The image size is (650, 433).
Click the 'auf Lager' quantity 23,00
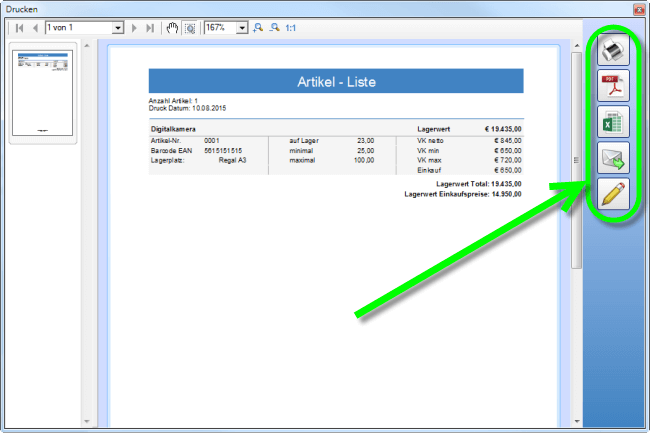tap(366, 141)
